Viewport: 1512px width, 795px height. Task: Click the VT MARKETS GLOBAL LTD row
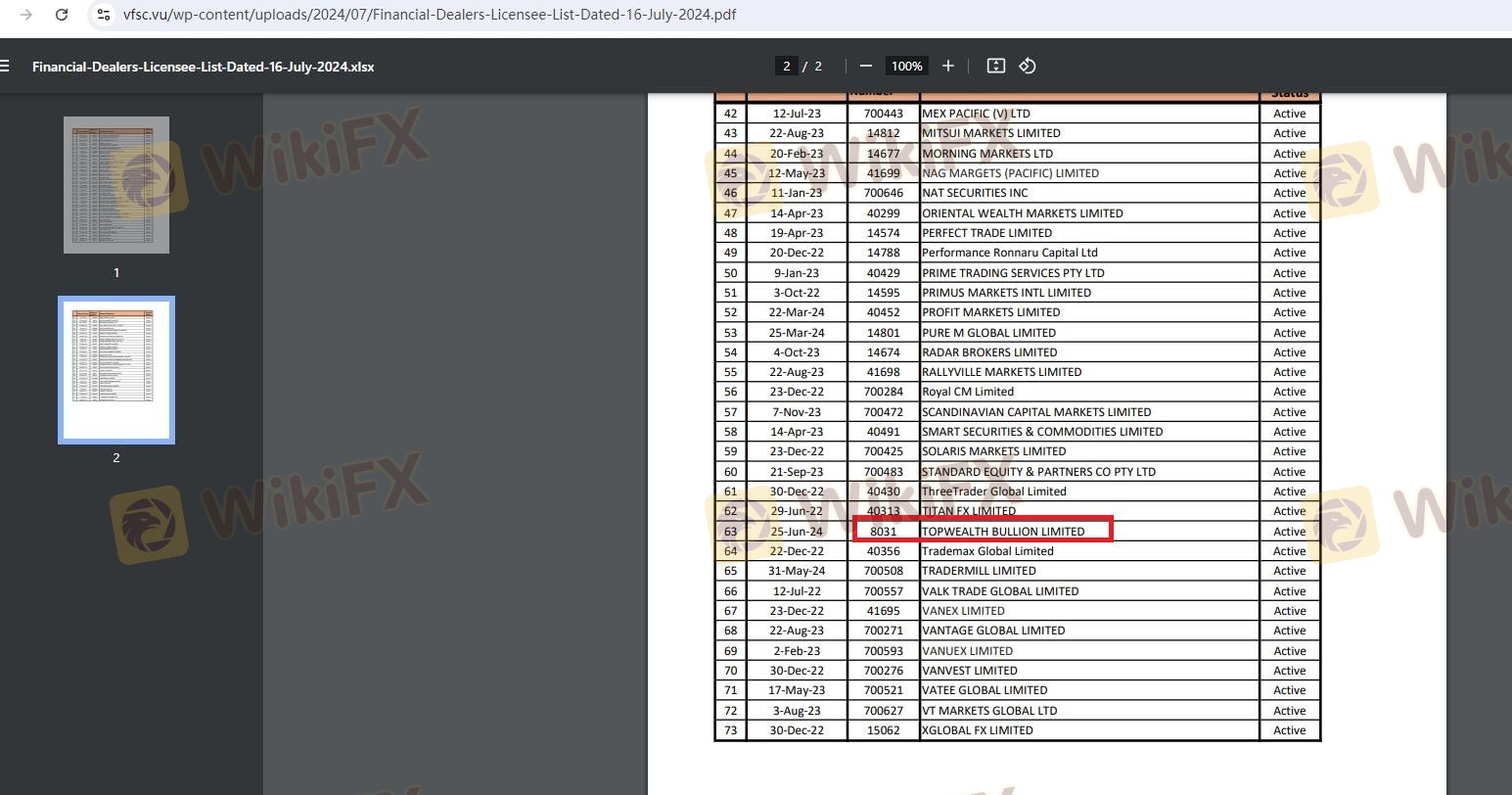coord(988,711)
